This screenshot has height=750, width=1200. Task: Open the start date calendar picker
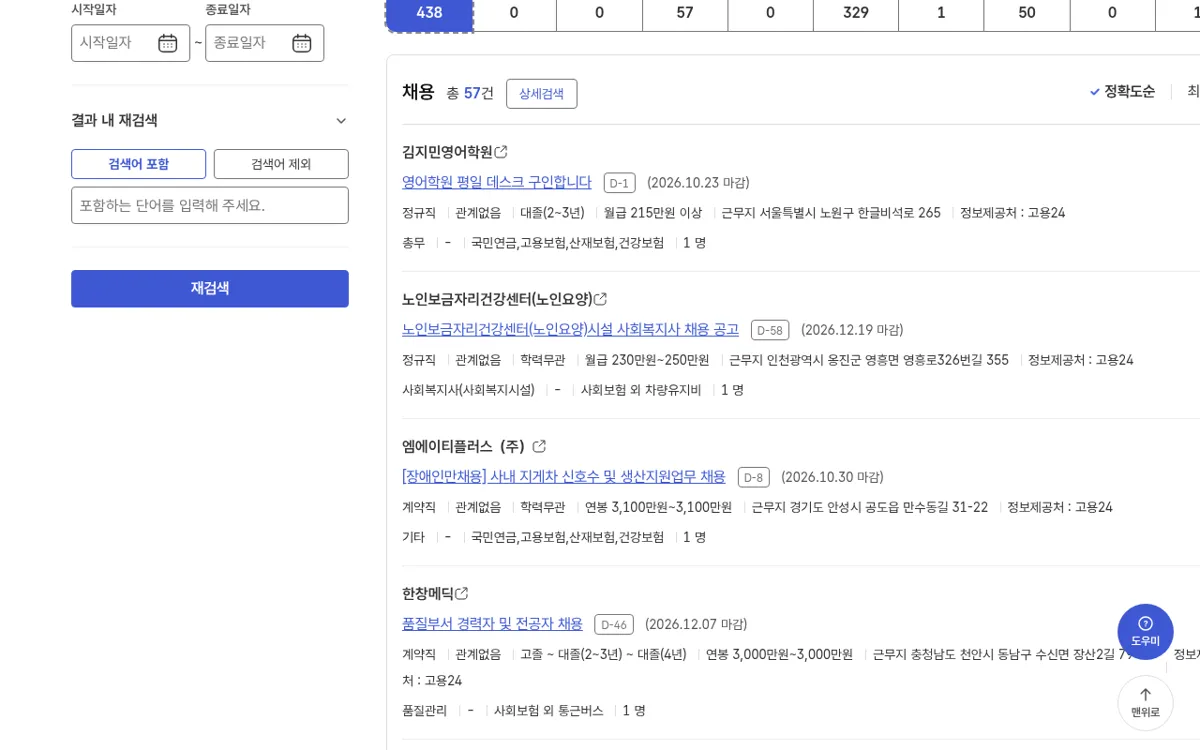(x=168, y=43)
